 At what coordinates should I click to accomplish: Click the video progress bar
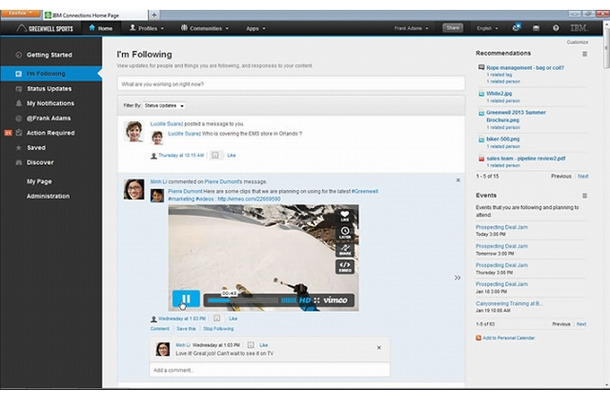243,300
